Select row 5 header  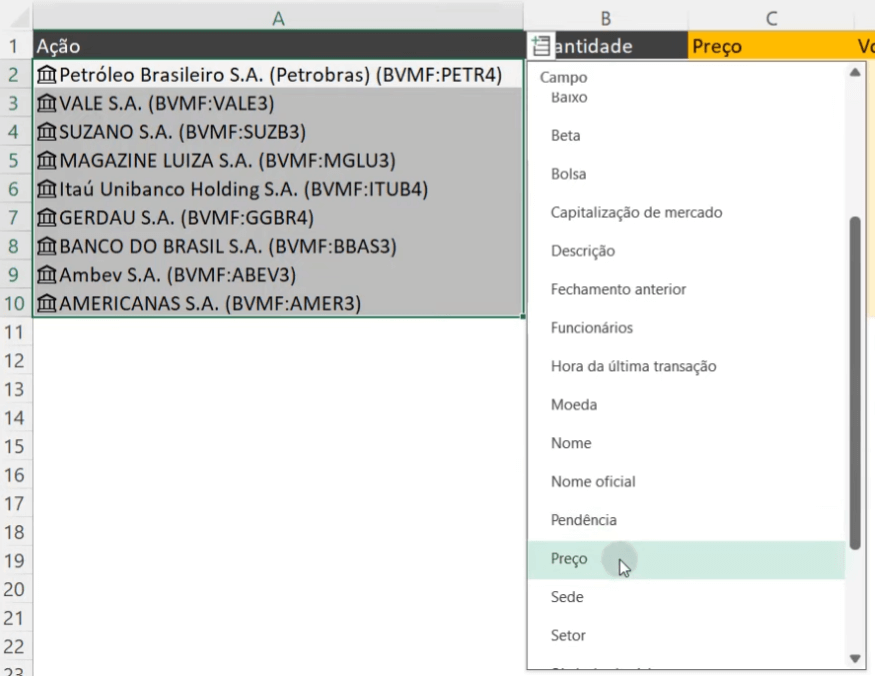point(16,161)
